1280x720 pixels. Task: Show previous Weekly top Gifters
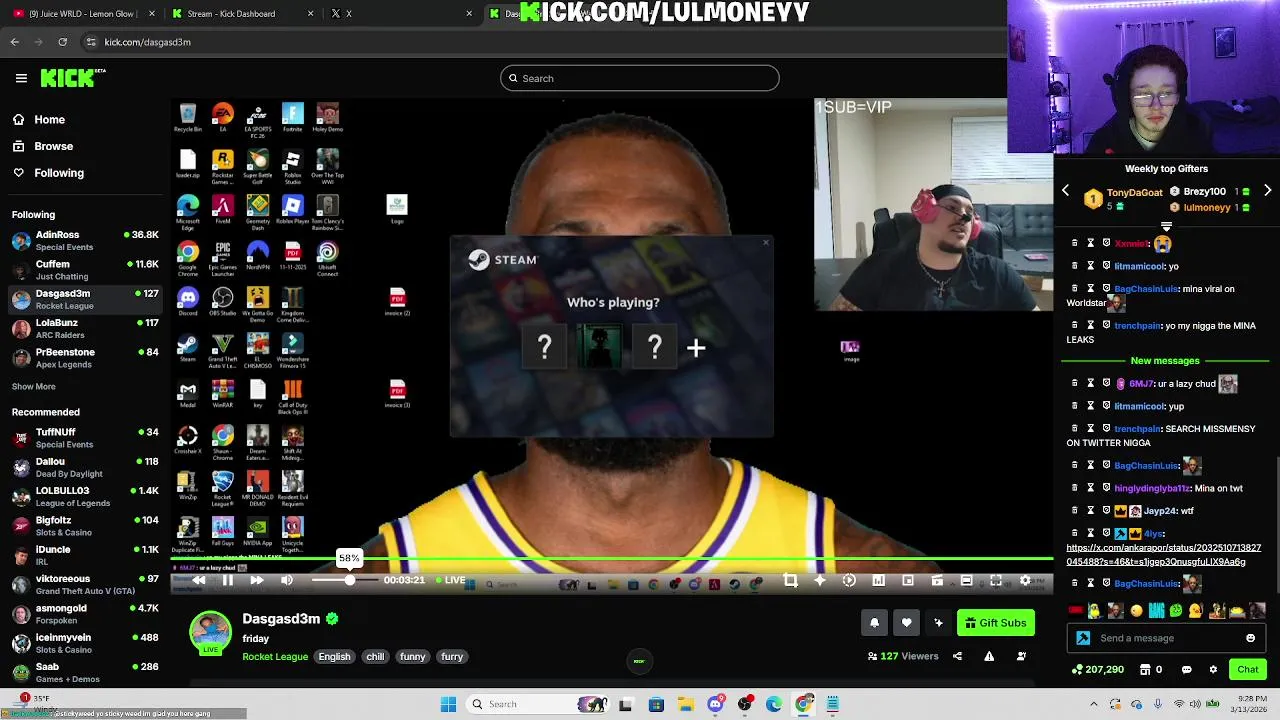click(x=1066, y=190)
